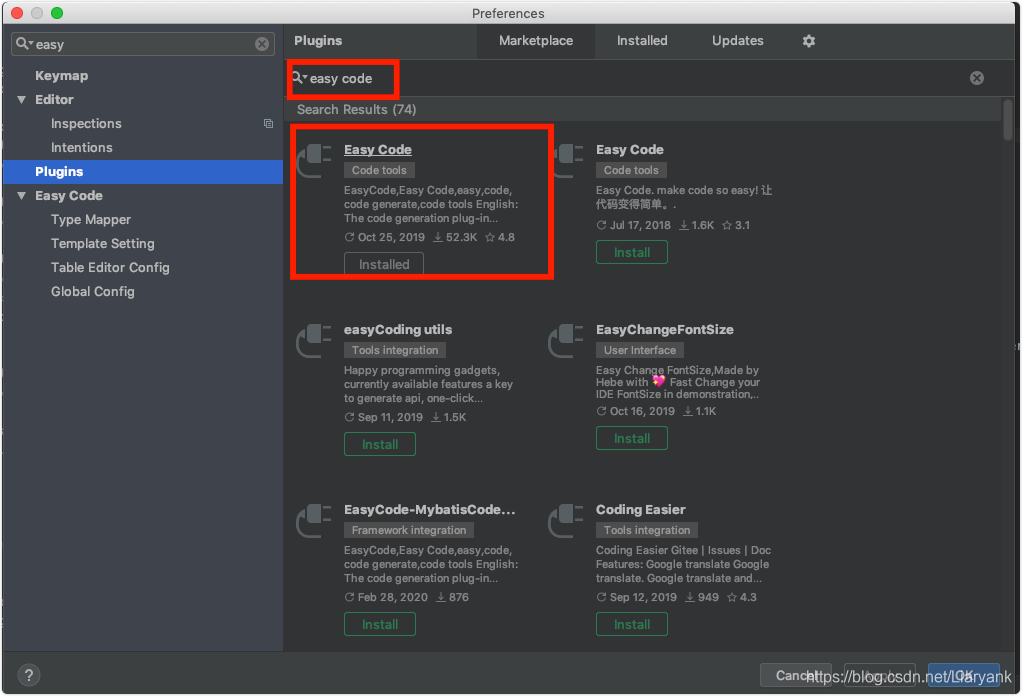Click the Tools integration tag of easyCoding utils

pyautogui.click(x=395, y=350)
